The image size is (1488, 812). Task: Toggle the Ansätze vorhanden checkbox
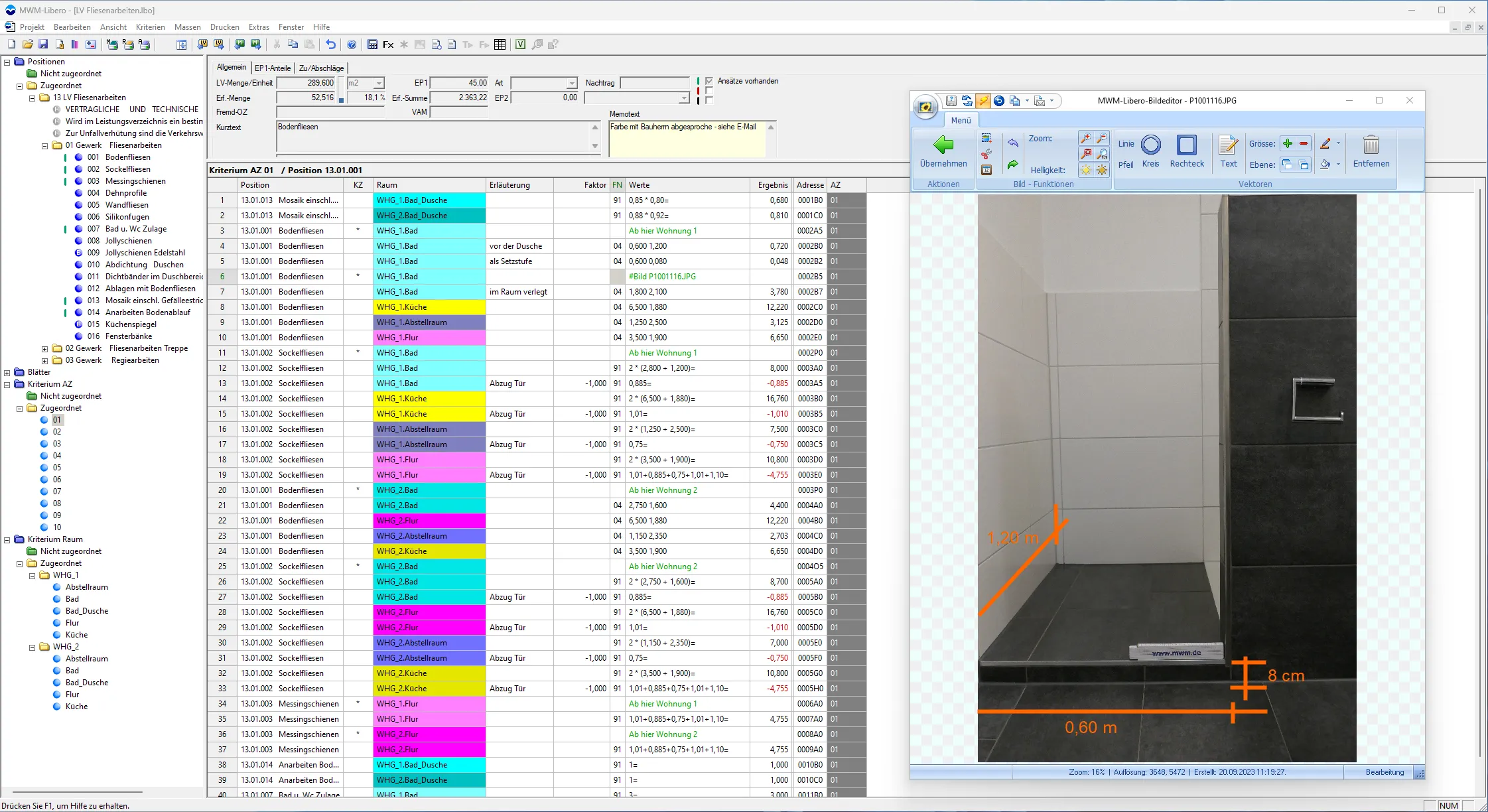click(x=709, y=81)
